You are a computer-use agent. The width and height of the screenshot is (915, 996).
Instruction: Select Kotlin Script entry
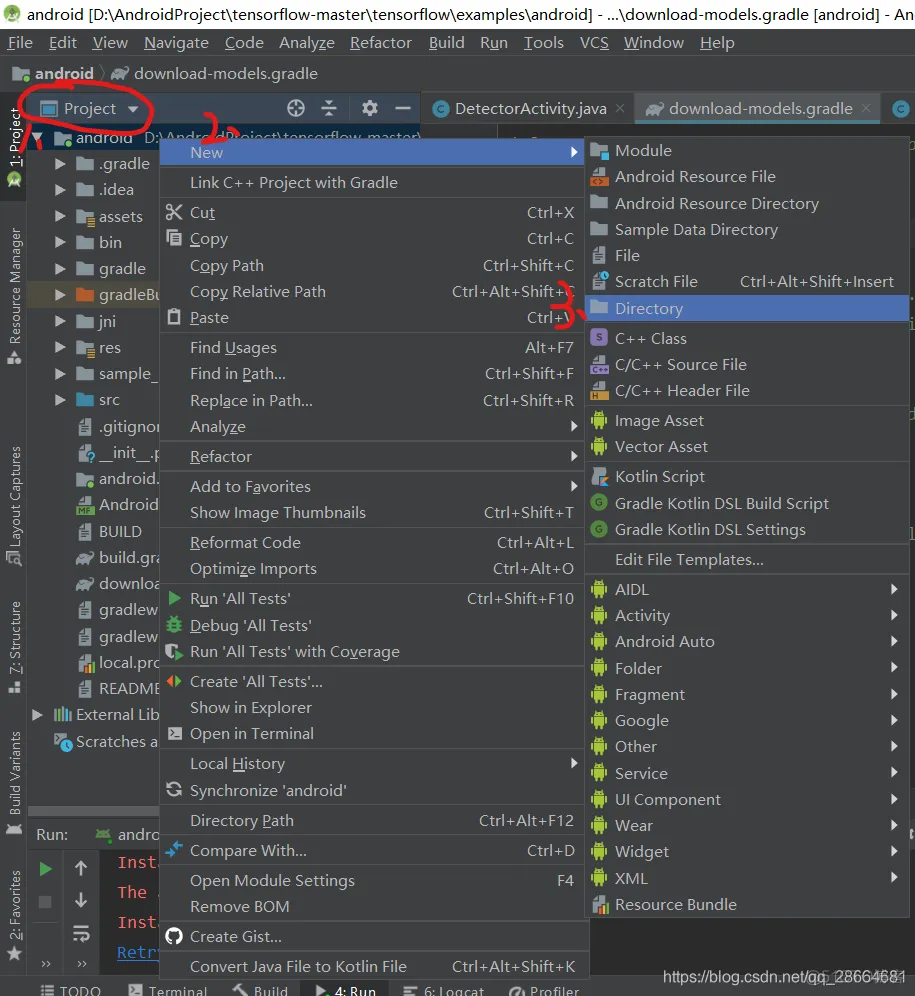pos(747,476)
